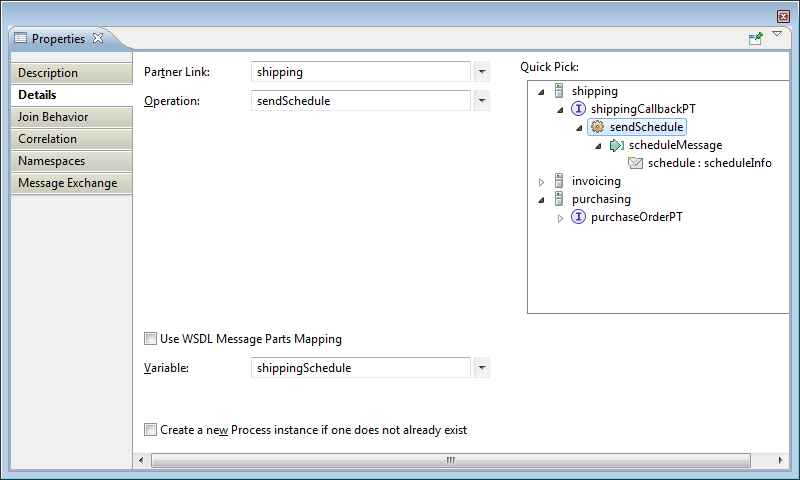Open the Variable dropdown arrow
This screenshot has width=800, height=480.
481,368
